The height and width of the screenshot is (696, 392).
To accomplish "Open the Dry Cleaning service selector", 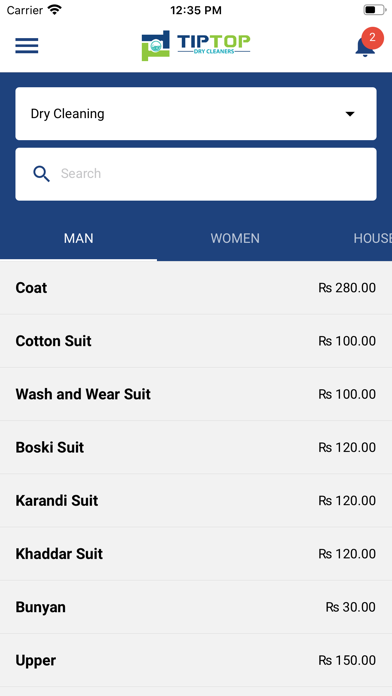I will pos(196,114).
